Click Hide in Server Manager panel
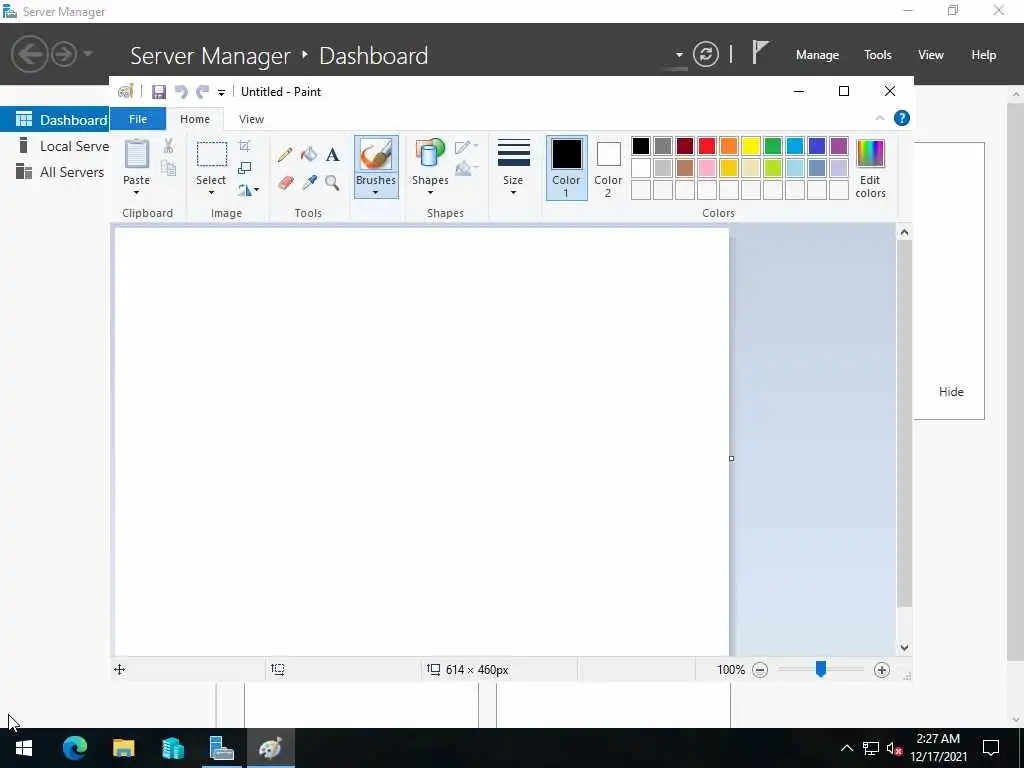 click(951, 392)
